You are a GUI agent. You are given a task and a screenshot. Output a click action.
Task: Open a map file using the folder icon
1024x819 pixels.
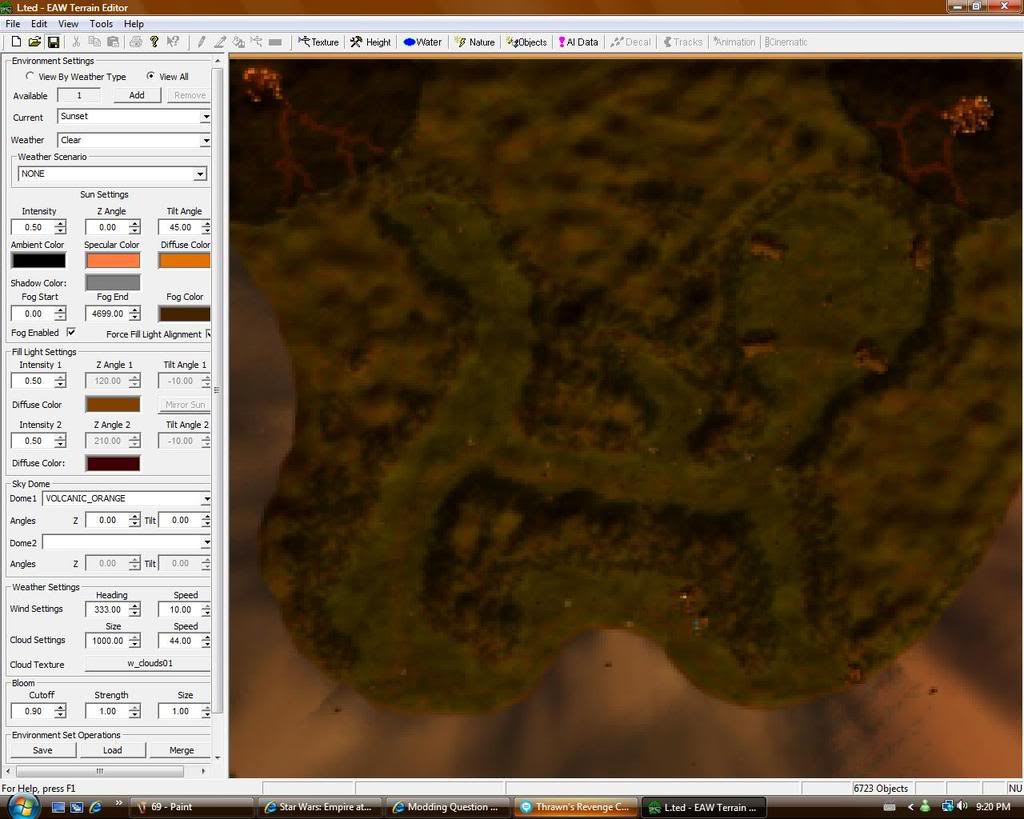pos(35,42)
